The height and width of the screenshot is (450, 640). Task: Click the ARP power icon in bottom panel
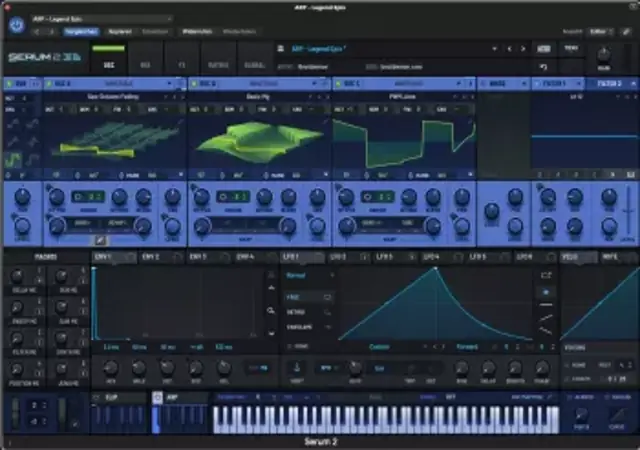(x=158, y=397)
